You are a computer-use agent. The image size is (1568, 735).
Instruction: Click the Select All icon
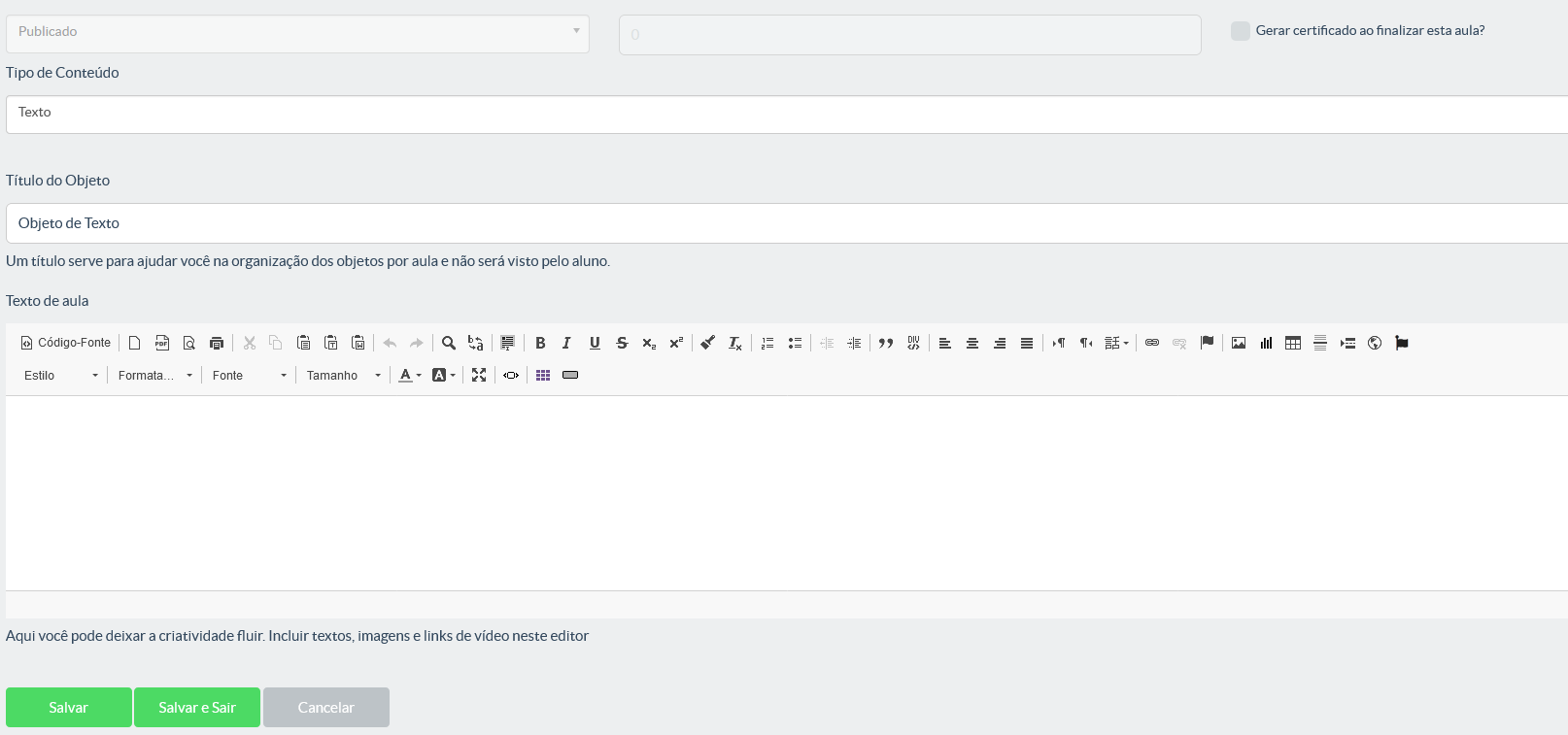click(507, 343)
